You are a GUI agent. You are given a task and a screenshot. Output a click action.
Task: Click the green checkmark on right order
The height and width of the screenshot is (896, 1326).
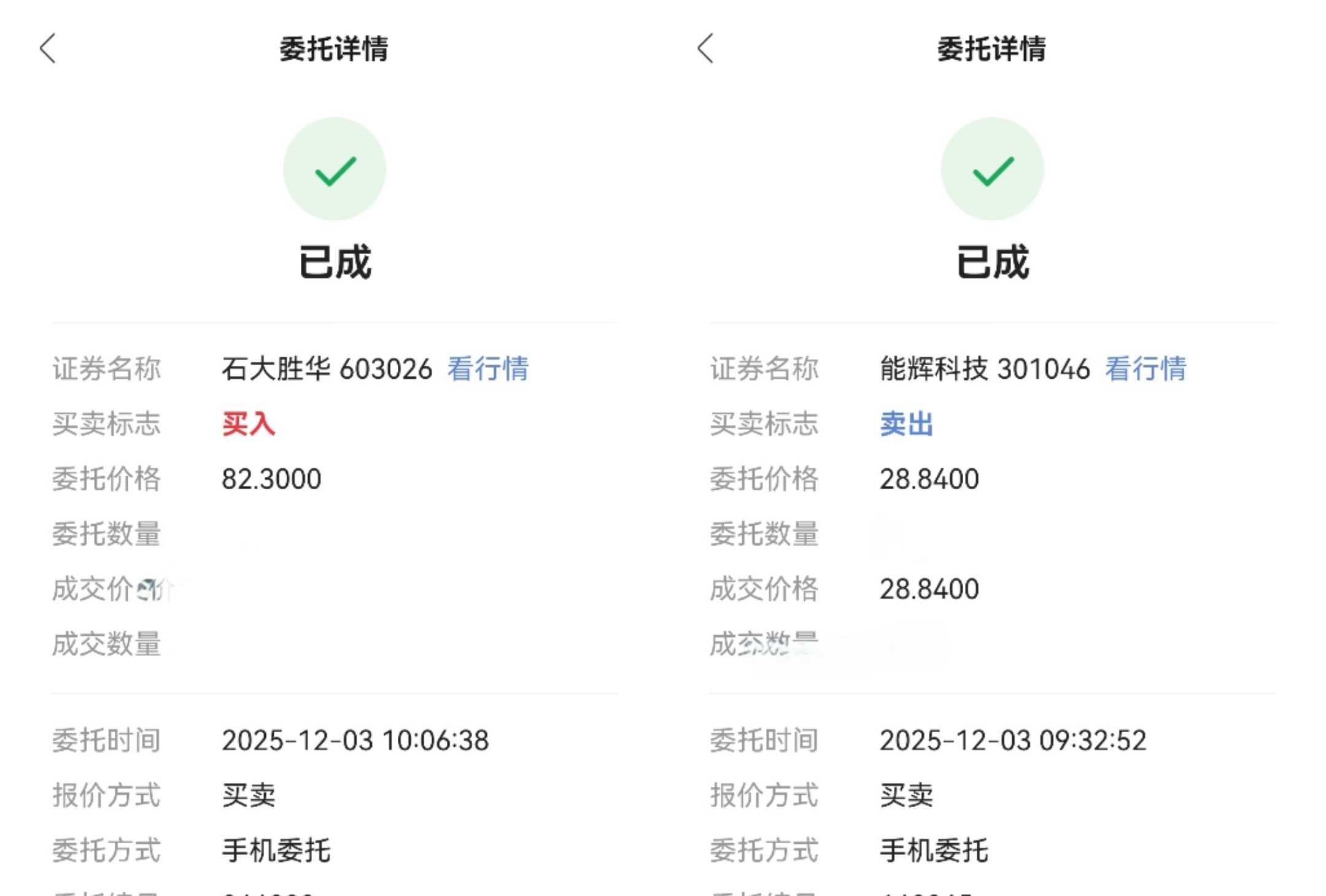pyautogui.click(x=992, y=169)
